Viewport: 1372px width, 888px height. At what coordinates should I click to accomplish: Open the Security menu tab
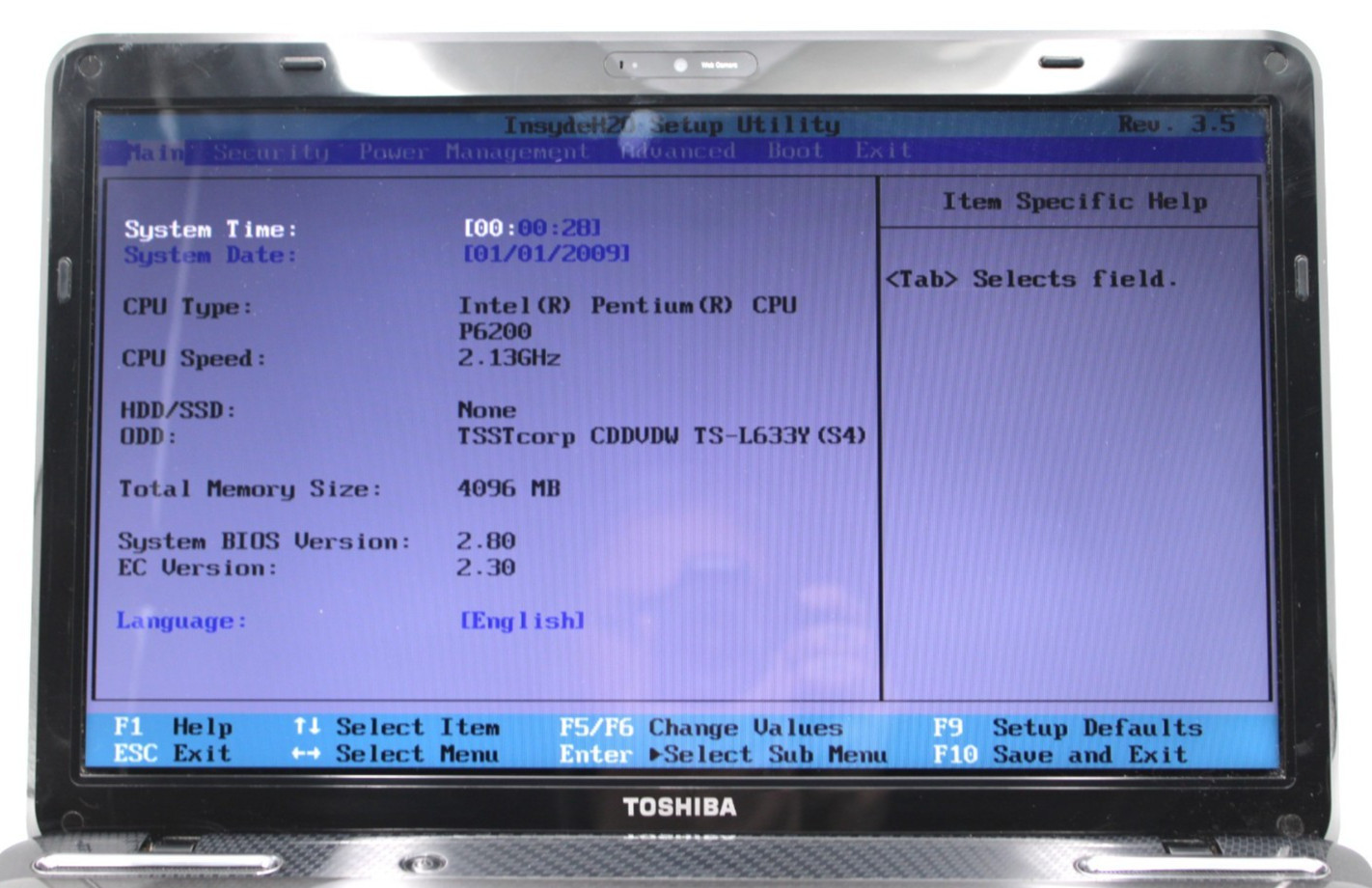click(271, 152)
